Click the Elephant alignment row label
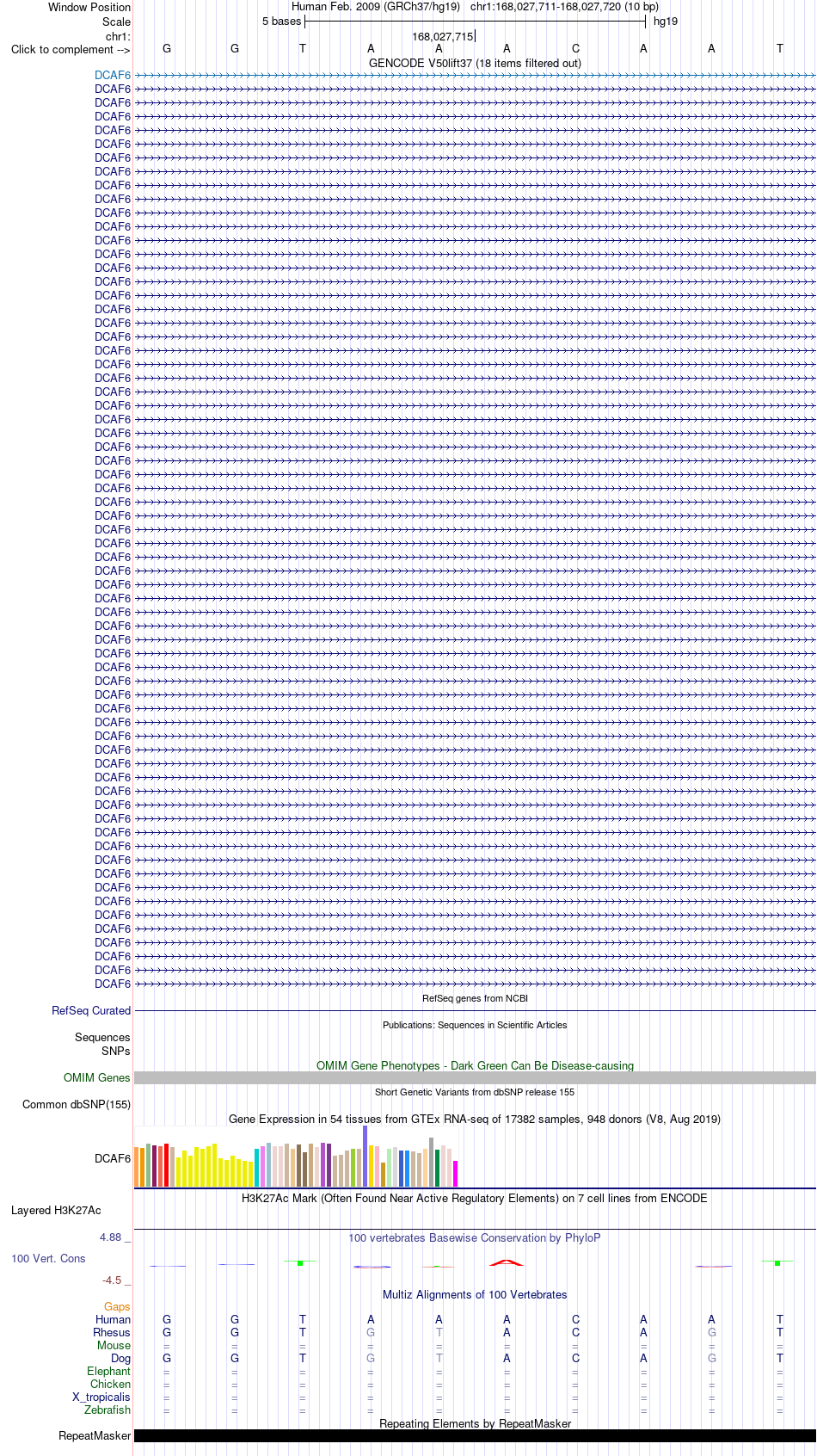 coord(108,1371)
